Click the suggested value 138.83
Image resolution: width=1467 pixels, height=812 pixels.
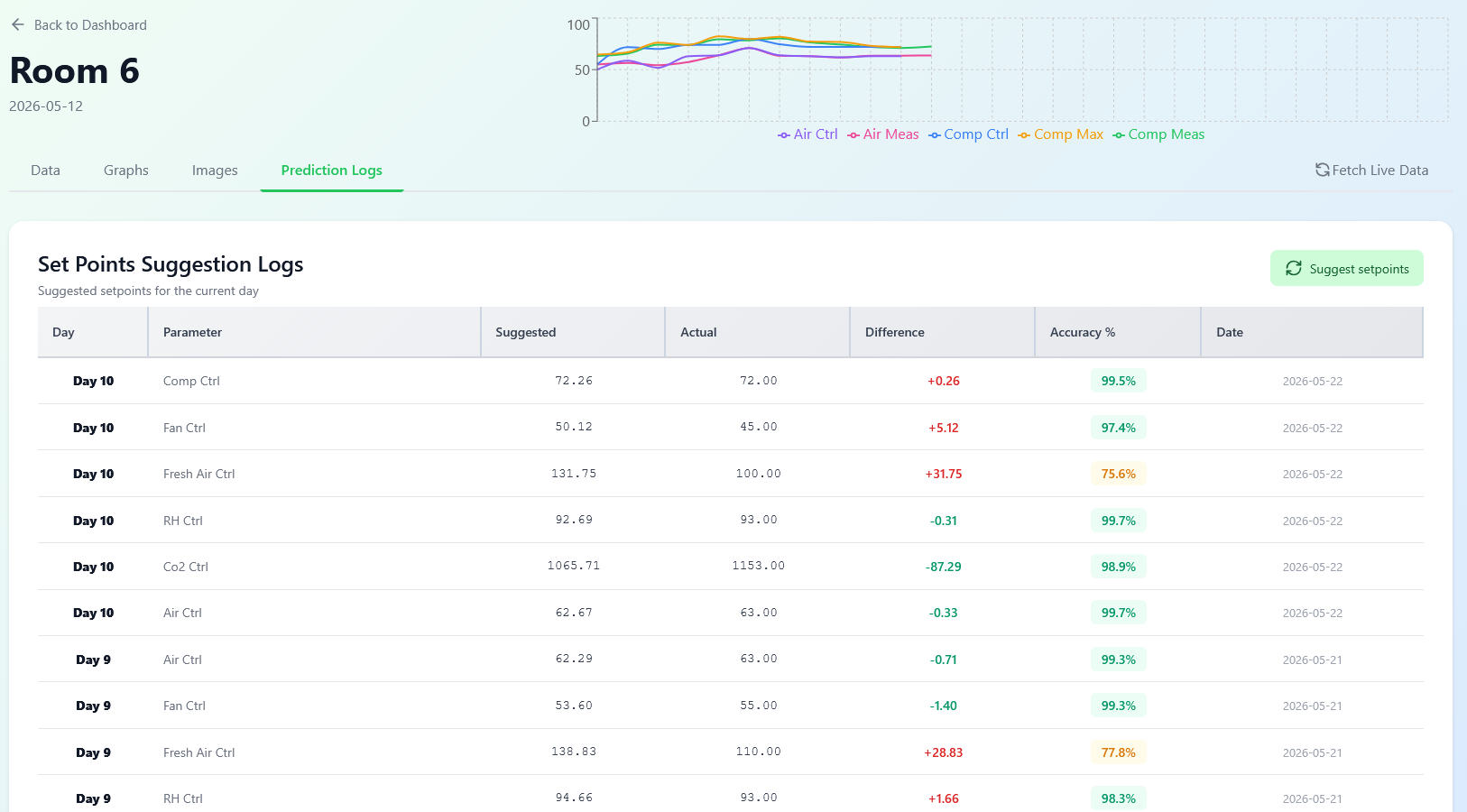click(574, 752)
